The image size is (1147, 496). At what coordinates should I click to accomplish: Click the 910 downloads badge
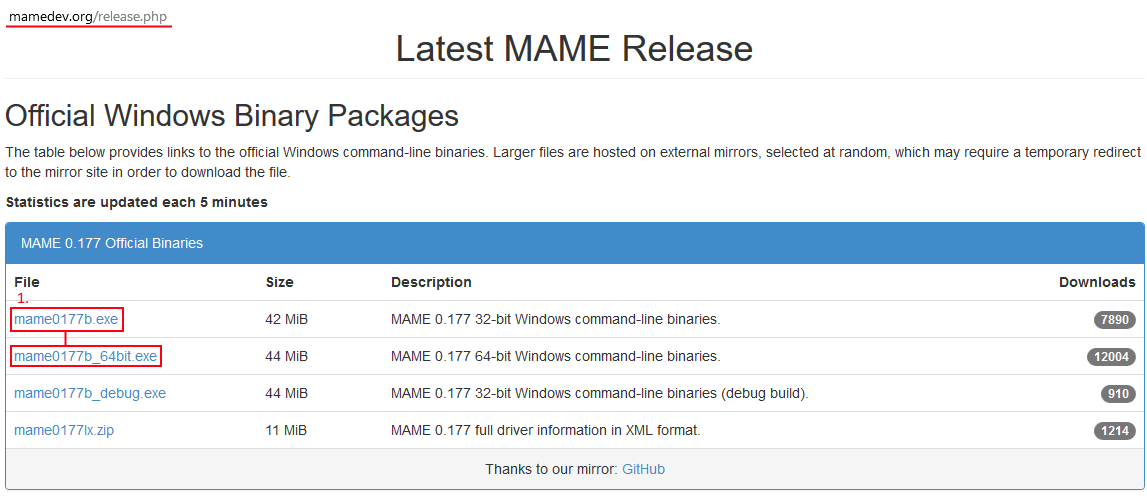click(x=1118, y=394)
